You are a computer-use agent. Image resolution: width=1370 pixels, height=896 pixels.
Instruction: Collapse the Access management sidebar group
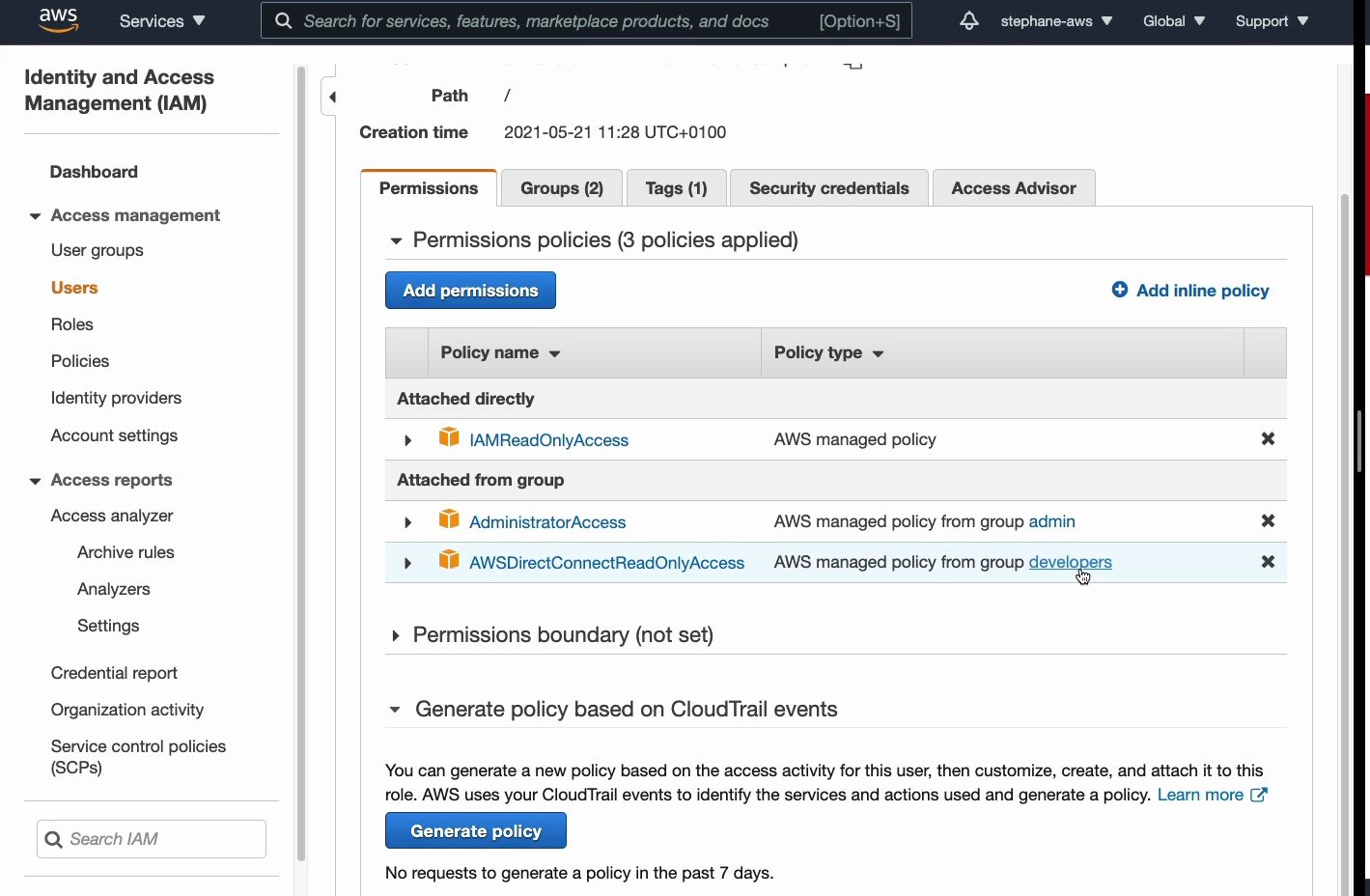pyautogui.click(x=35, y=215)
